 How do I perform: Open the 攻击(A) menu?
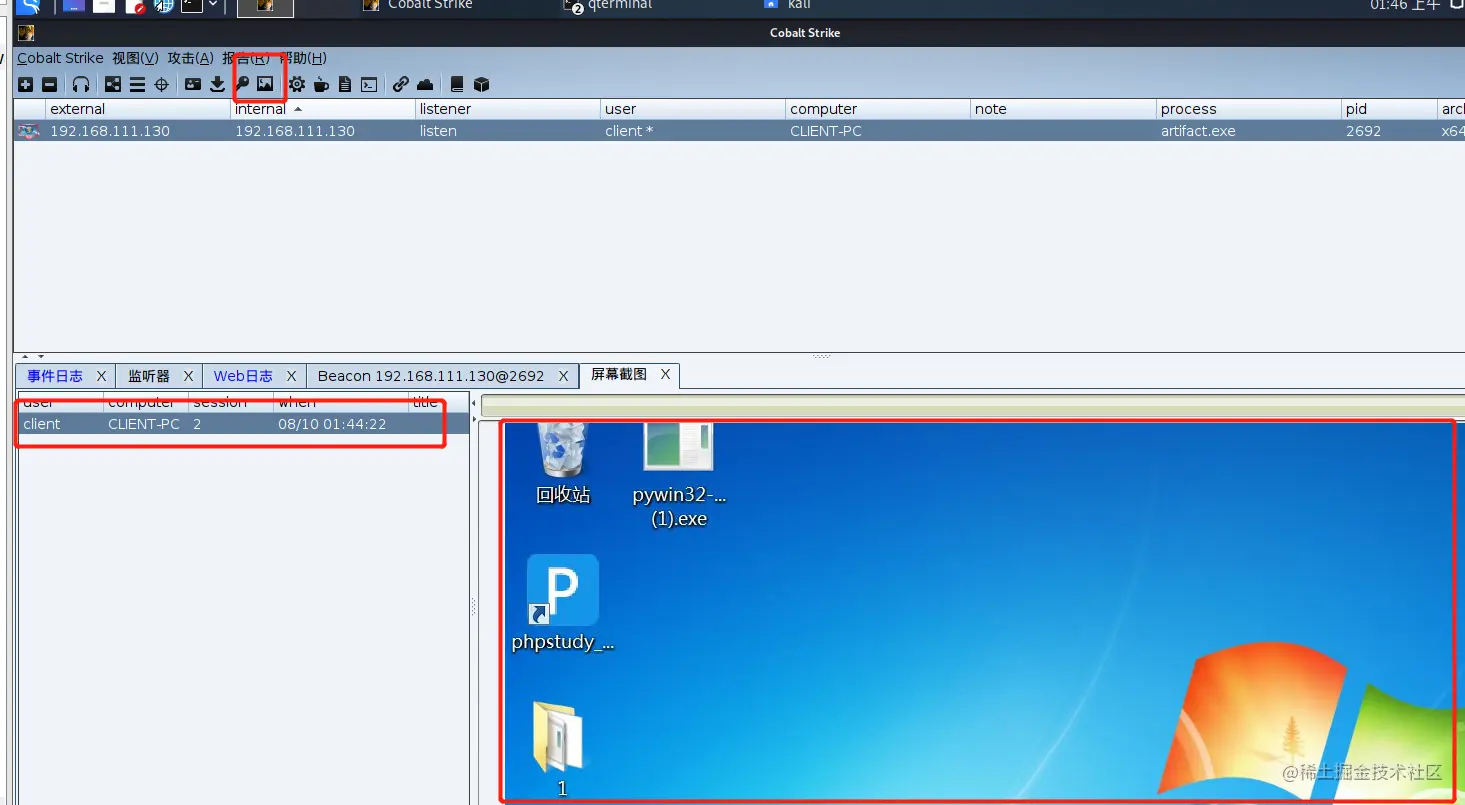tap(190, 58)
